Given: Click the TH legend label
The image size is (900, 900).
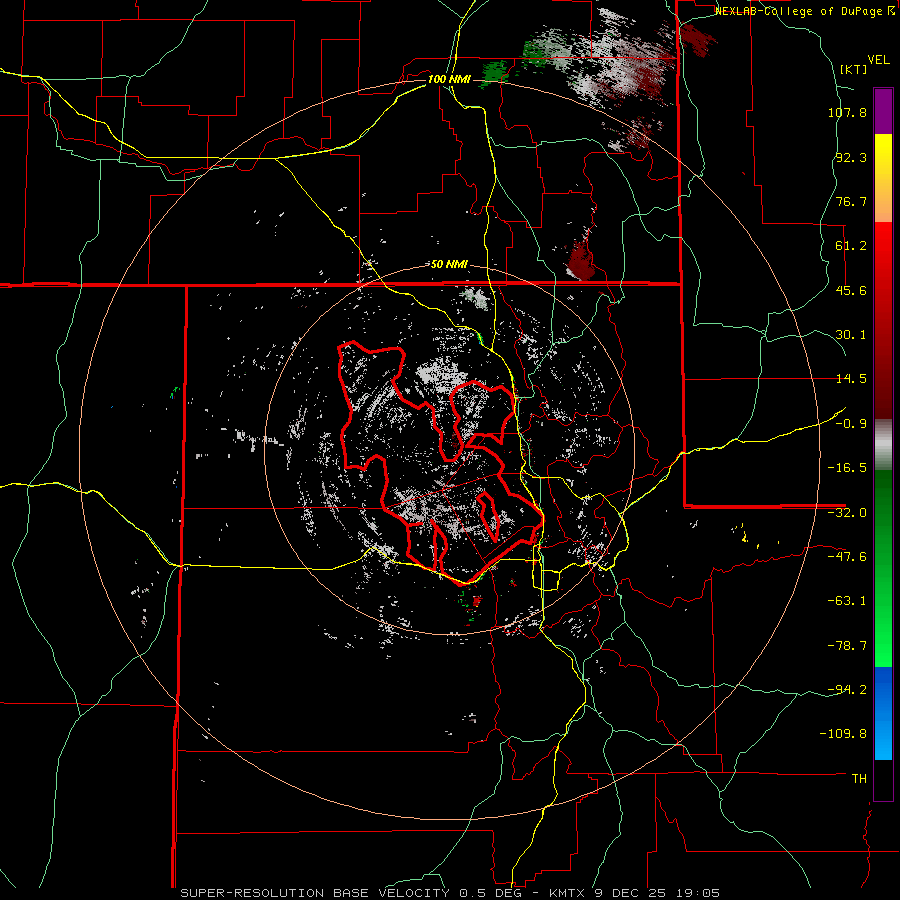Looking at the screenshot, I should point(859,778).
